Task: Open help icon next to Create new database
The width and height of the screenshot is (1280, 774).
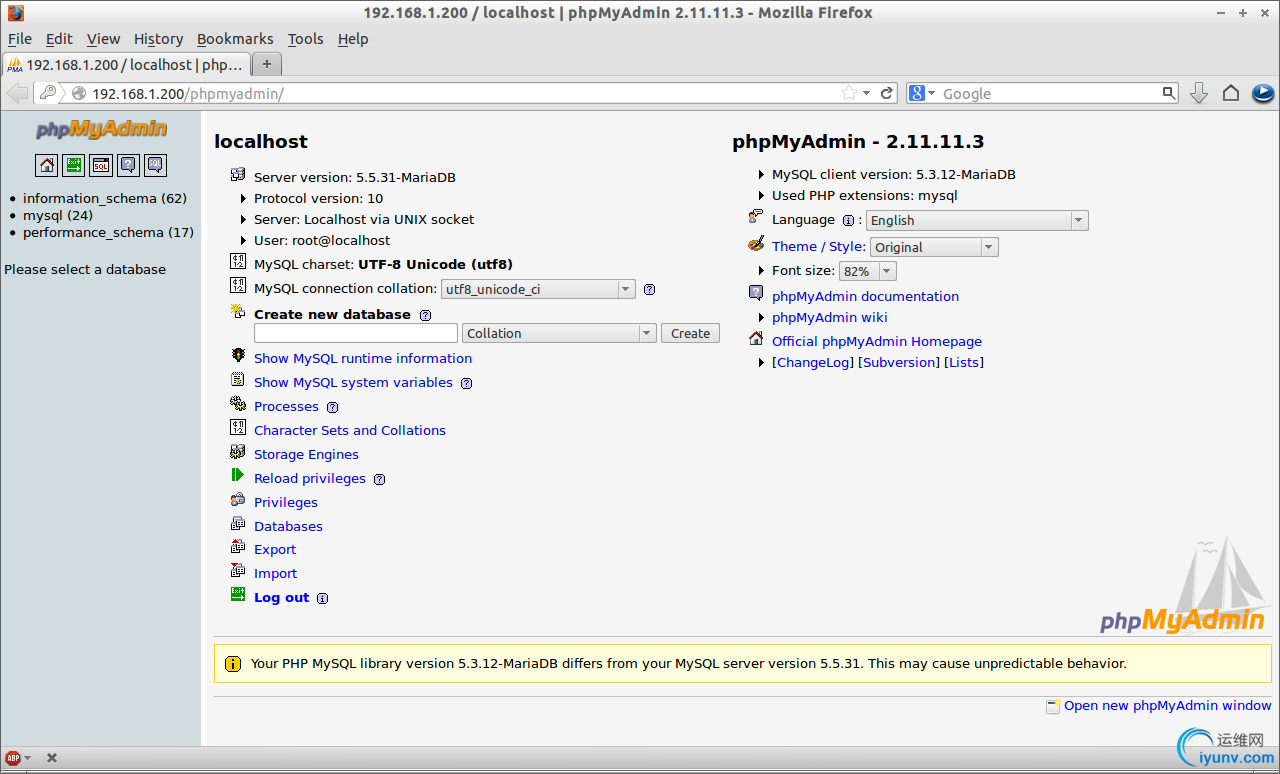Action: click(425, 315)
